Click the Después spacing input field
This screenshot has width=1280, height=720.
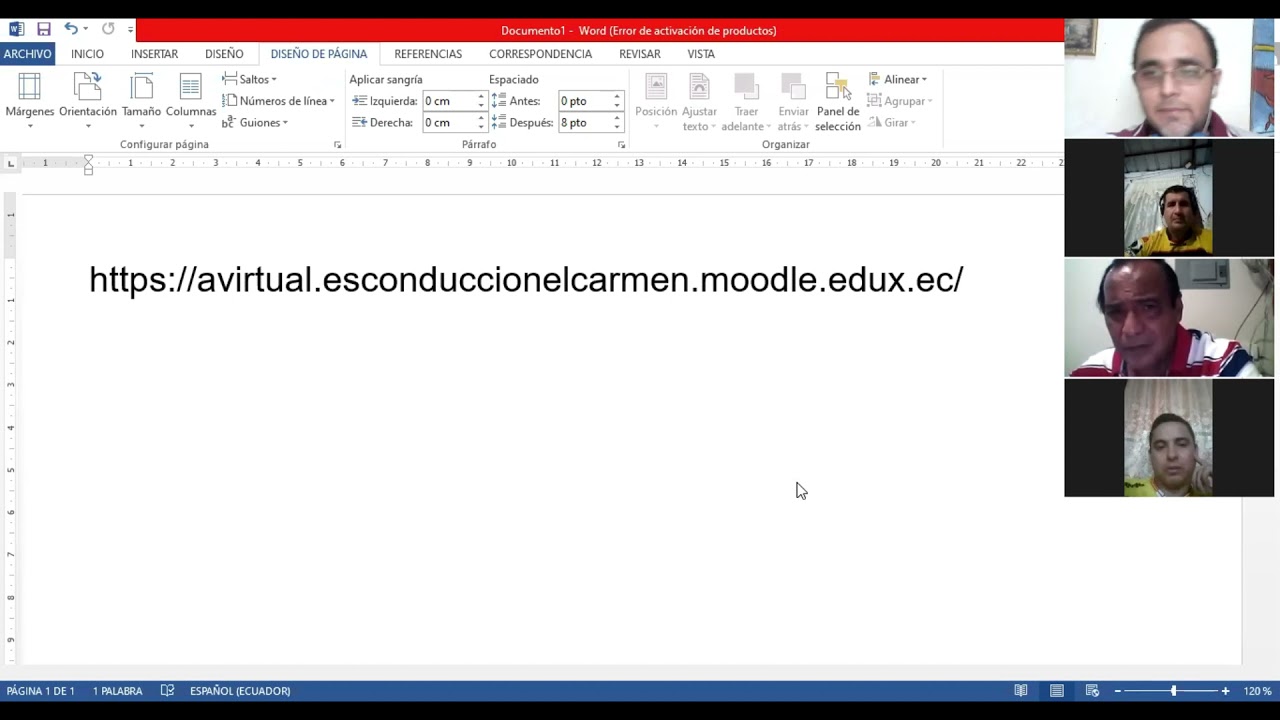coord(584,122)
